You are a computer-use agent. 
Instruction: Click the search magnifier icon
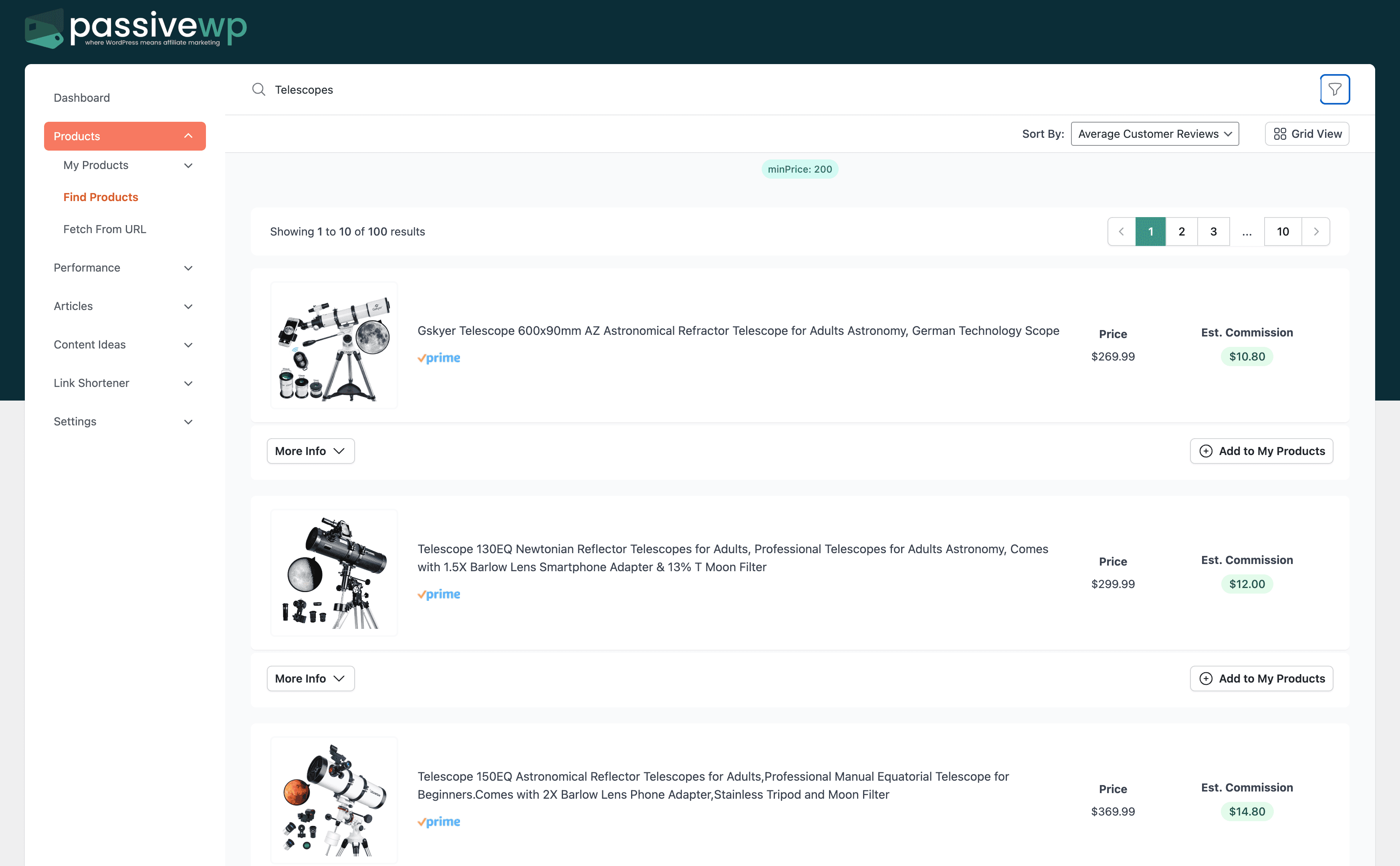click(258, 89)
